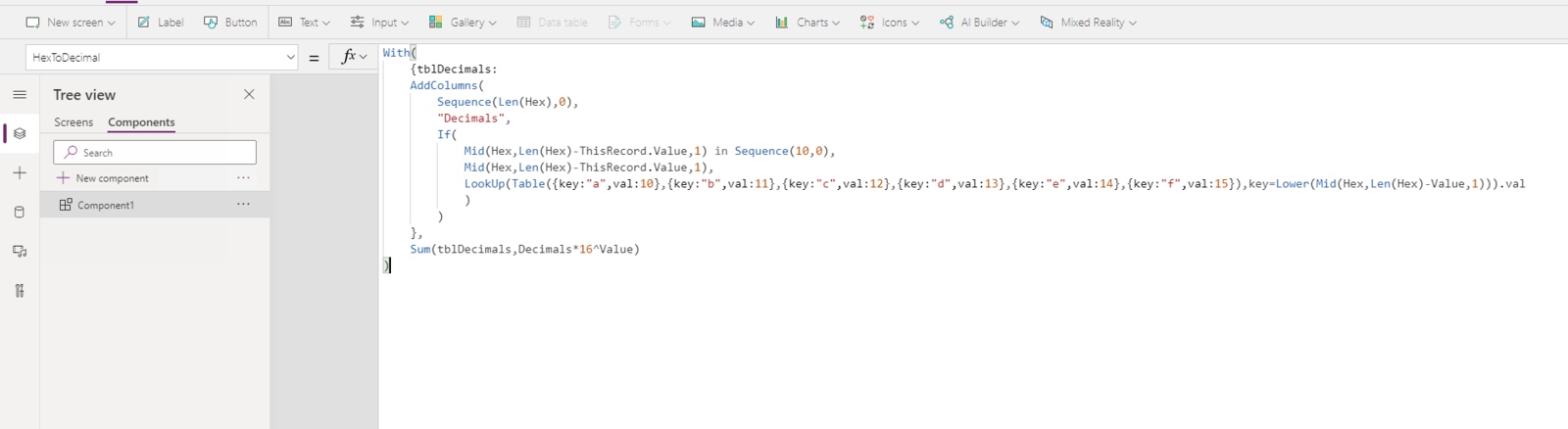Click the Label pencil icon
This screenshot has width=1568, height=429.
pyautogui.click(x=144, y=23)
